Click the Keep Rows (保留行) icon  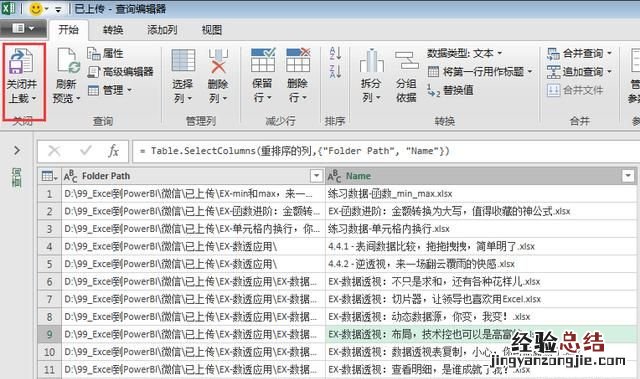pyautogui.click(x=263, y=60)
